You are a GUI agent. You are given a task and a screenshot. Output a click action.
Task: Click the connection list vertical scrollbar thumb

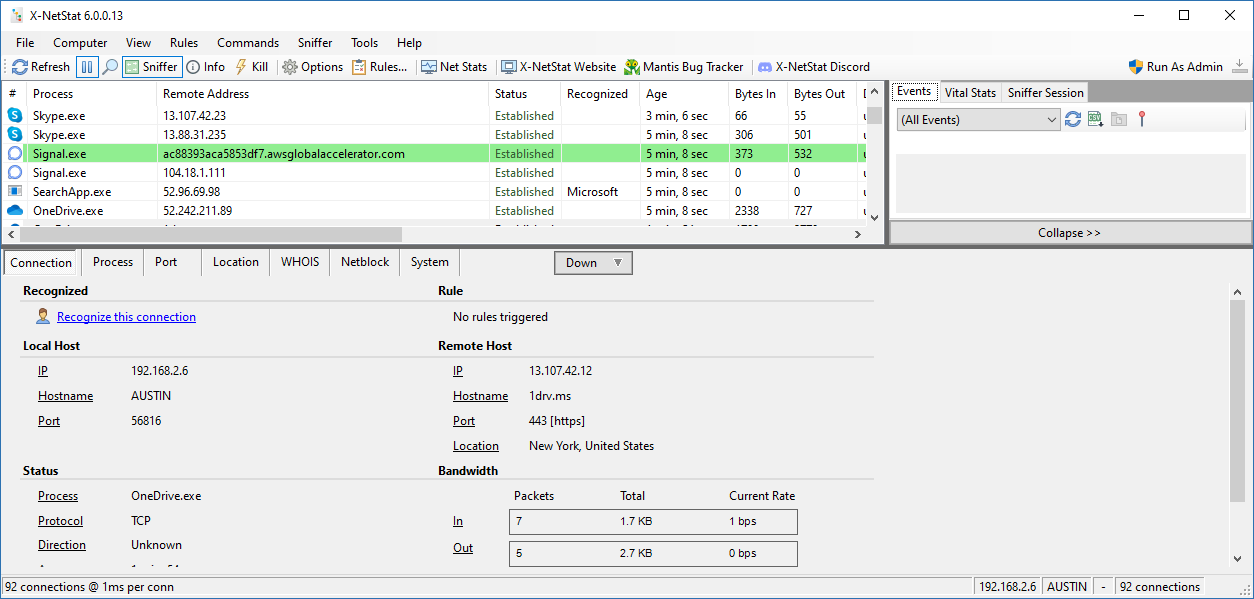(874, 114)
